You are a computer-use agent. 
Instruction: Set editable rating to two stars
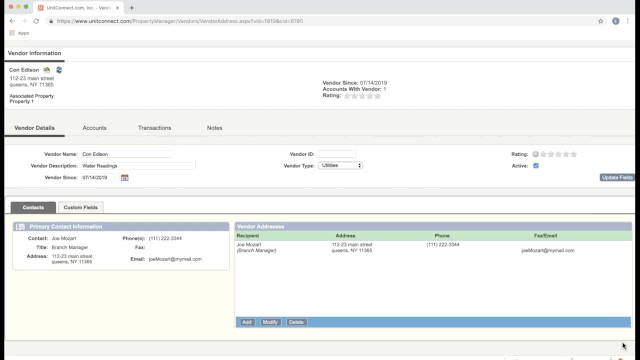(x=551, y=154)
